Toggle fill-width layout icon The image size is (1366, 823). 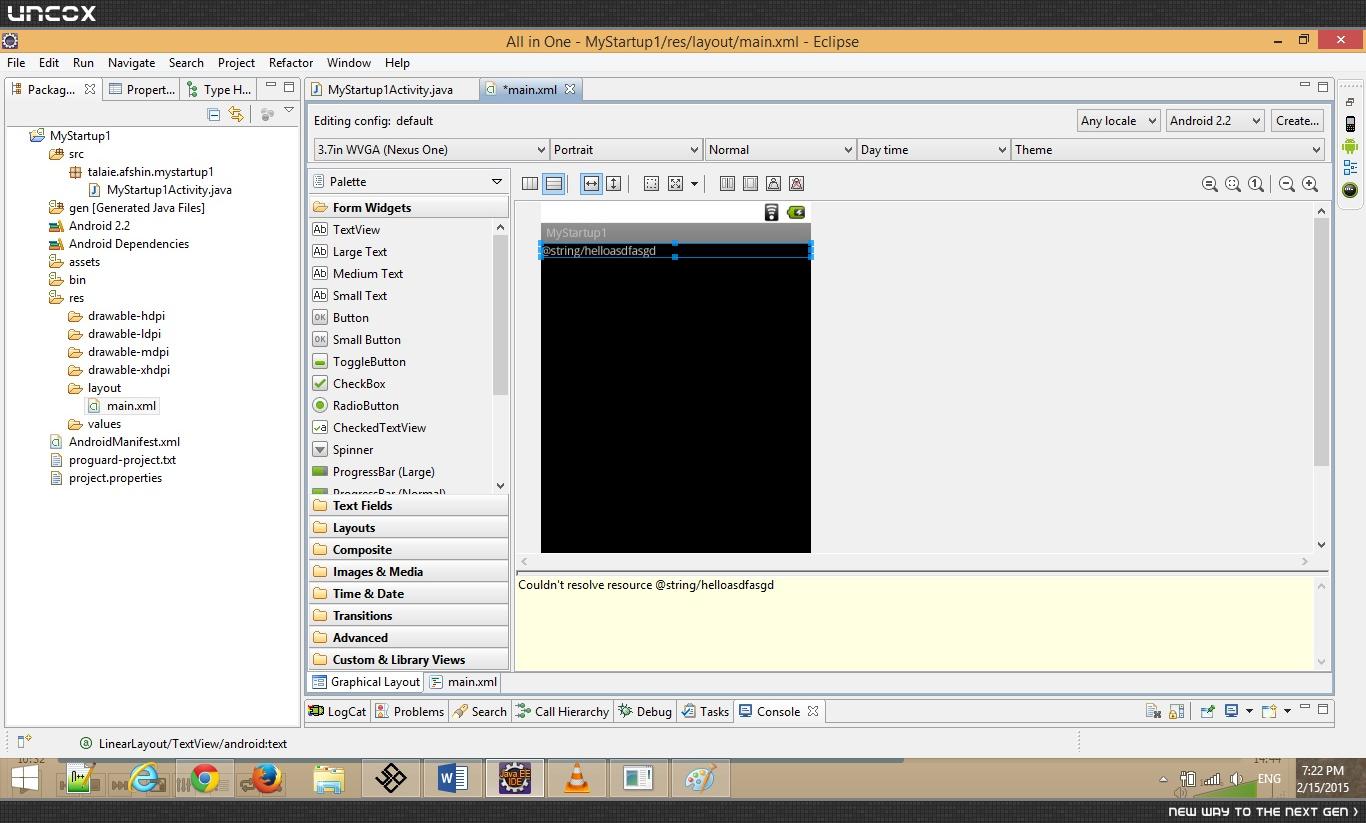[x=591, y=184]
